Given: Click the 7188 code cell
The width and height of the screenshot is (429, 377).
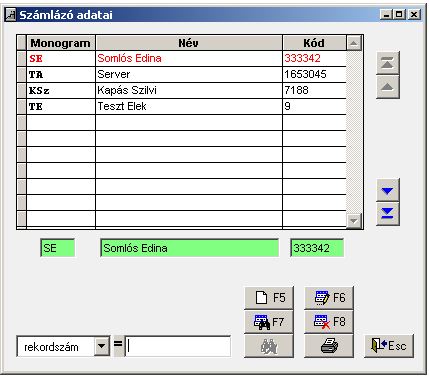Looking at the screenshot, I should (x=314, y=90).
